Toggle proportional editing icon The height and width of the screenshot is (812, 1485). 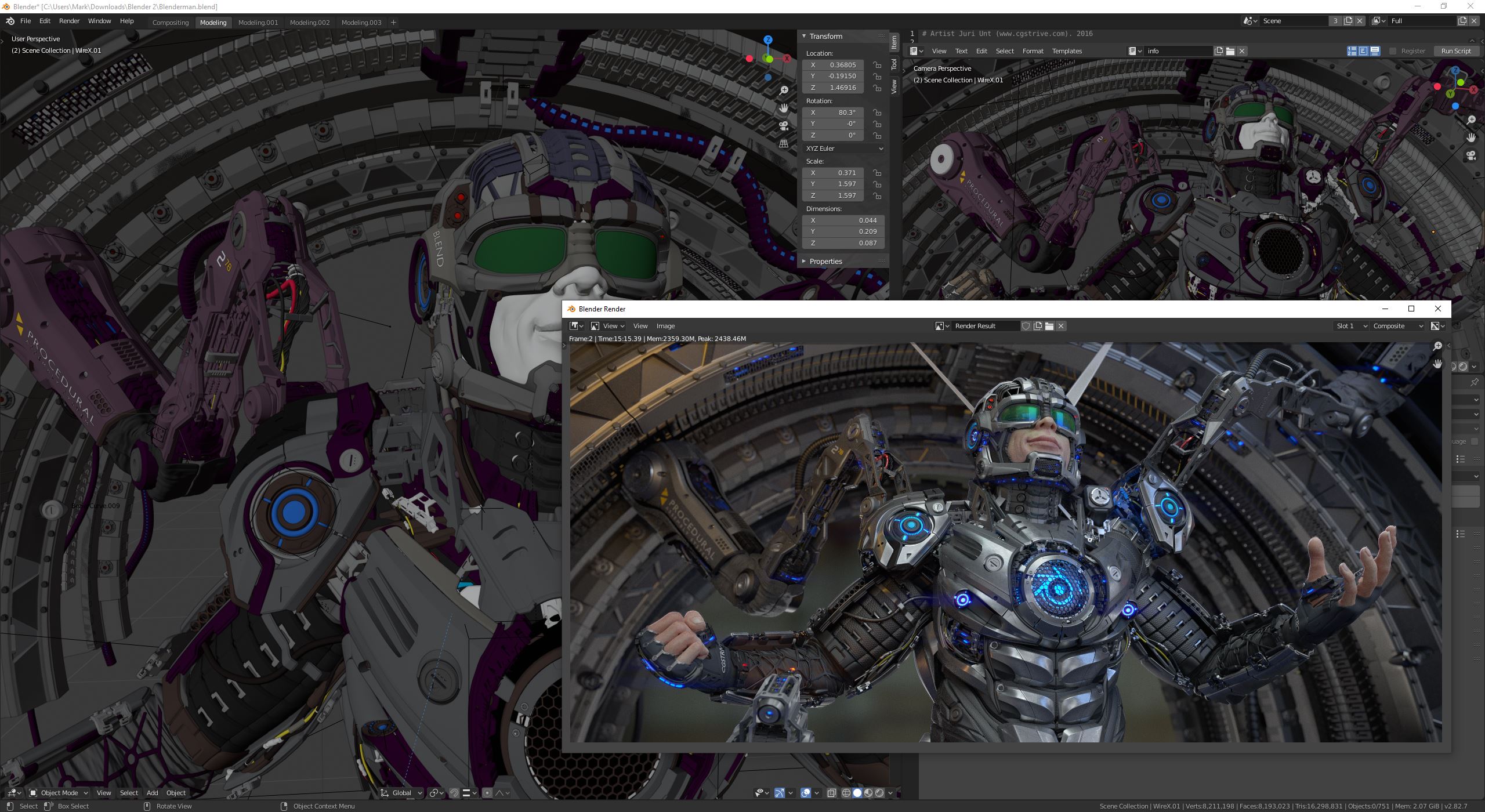487,793
